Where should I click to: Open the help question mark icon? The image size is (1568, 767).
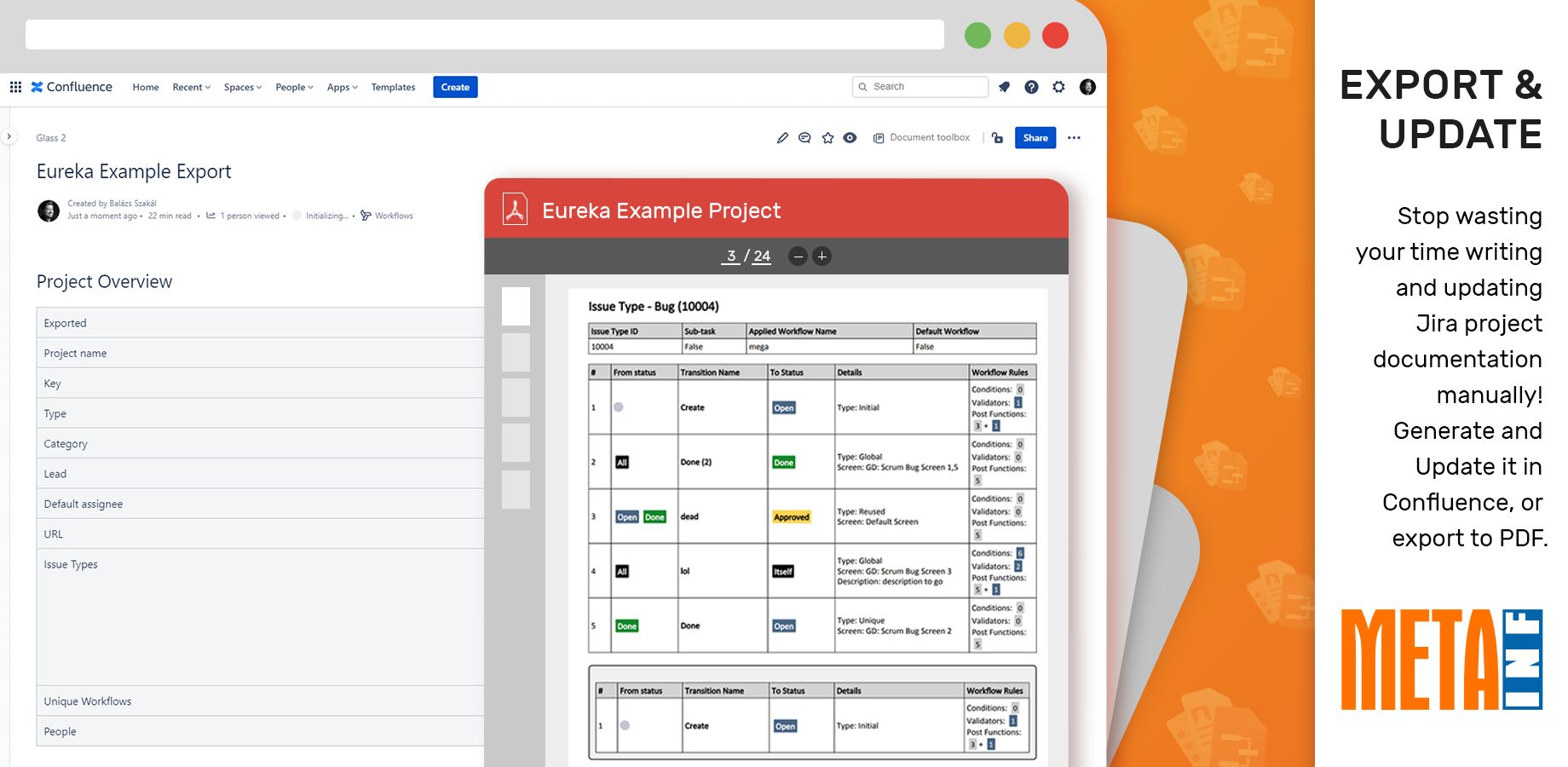[1031, 87]
